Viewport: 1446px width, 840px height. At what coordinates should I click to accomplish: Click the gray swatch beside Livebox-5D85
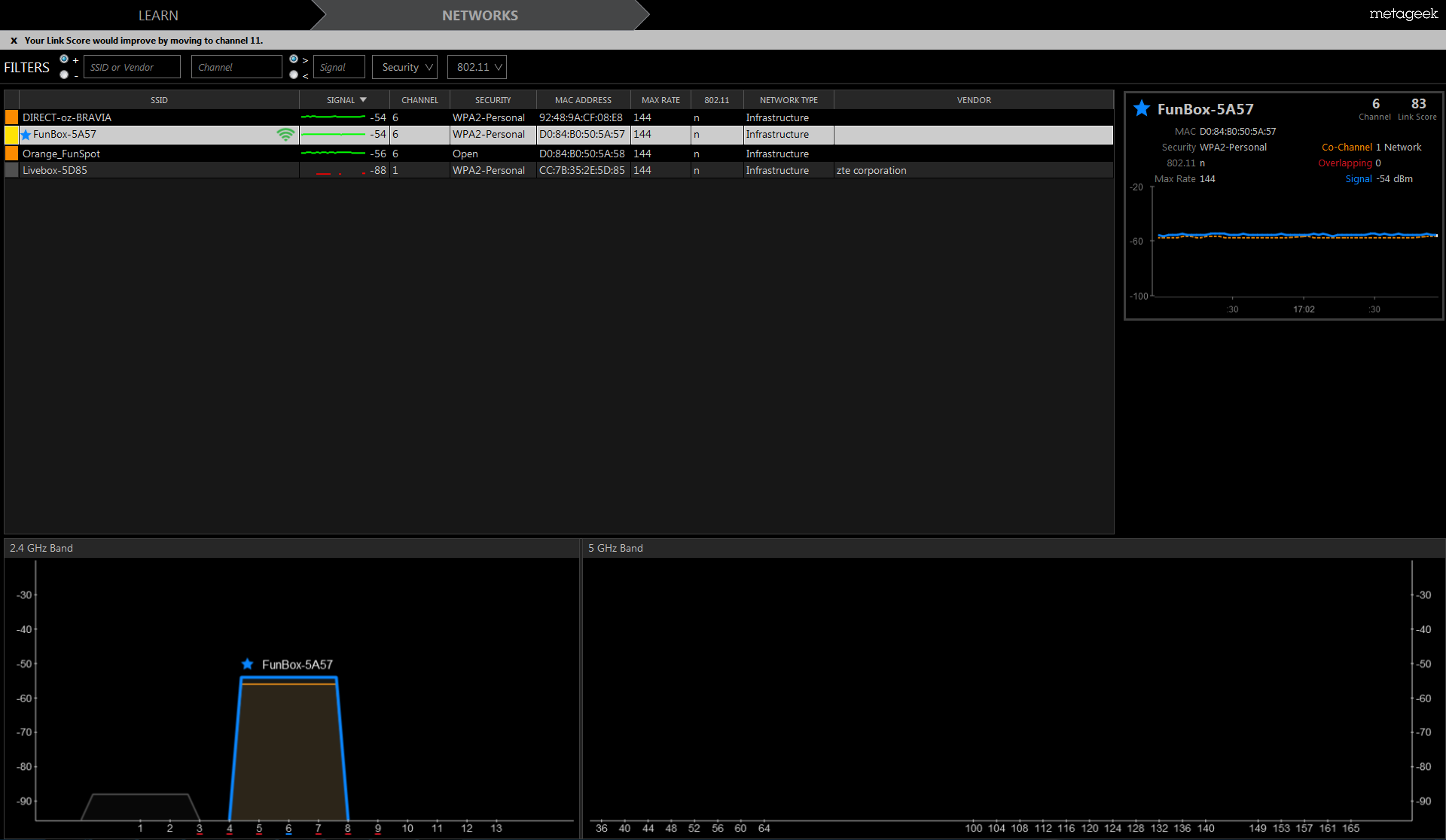coord(12,170)
